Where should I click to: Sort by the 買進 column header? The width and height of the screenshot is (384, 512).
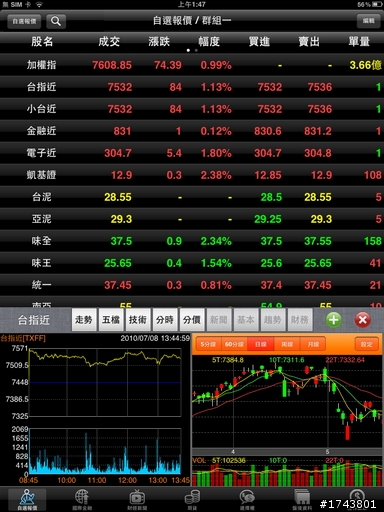pos(259,42)
